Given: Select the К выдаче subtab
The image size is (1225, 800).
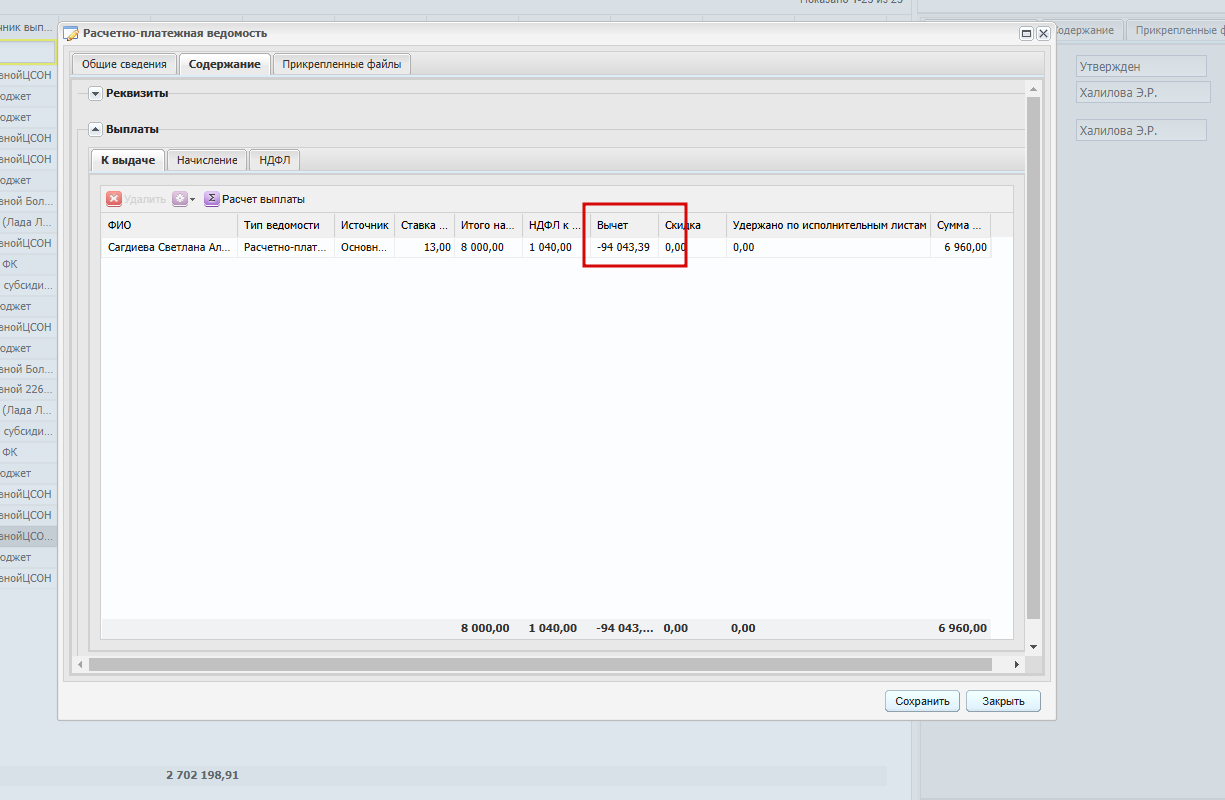Looking at the screenshot, I should [x=128, y=160].
